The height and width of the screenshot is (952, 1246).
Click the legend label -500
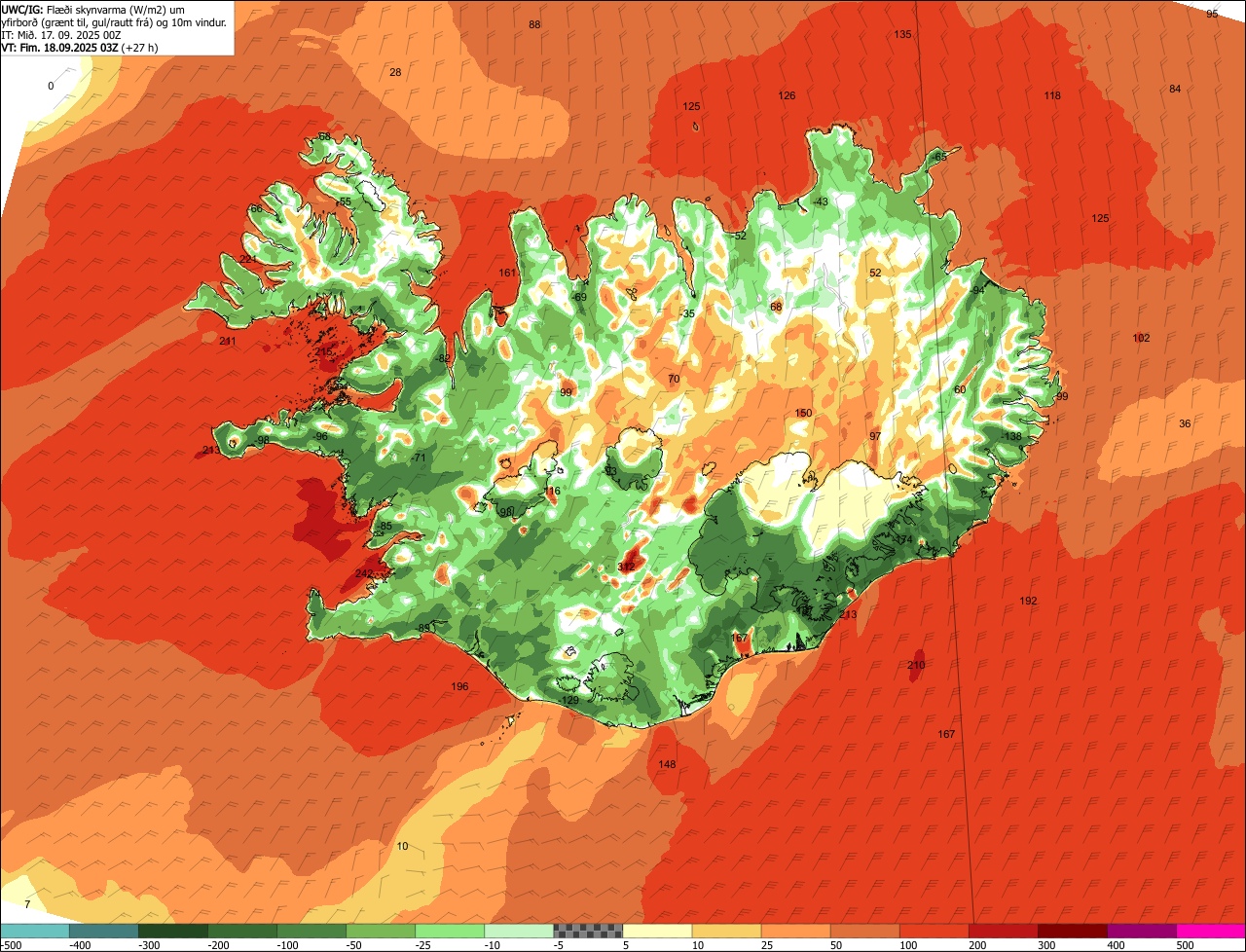pyautogui.click(x=11, y=945)
